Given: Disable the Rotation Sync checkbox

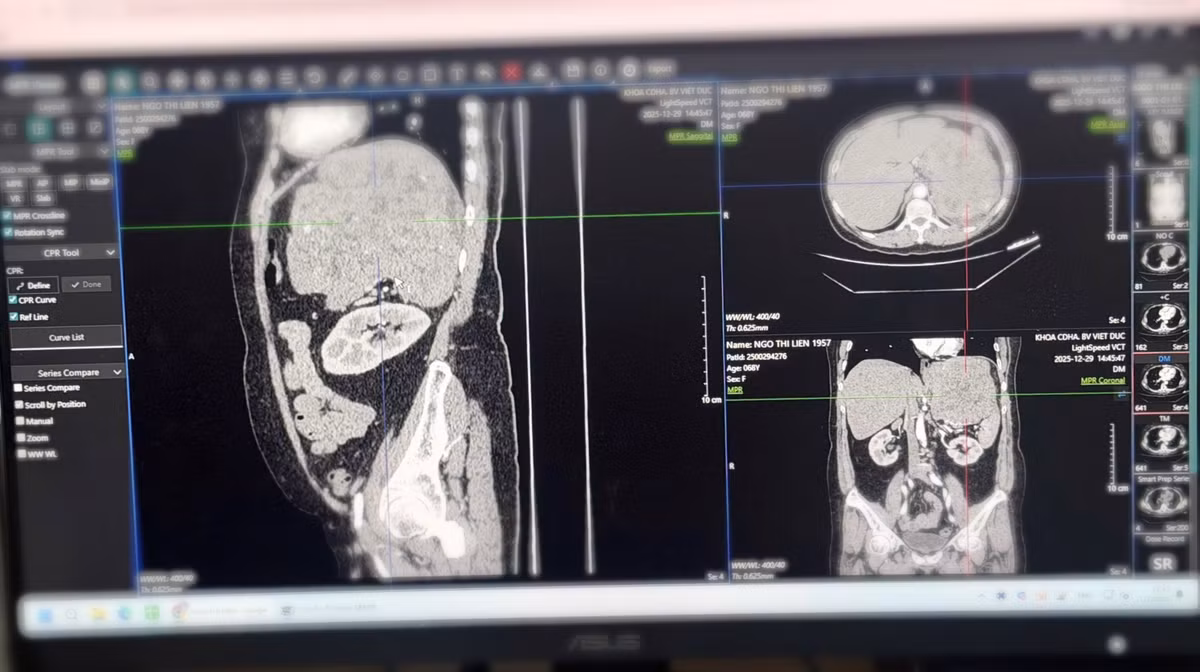Looking at the screenshot, I should (8, 232).
